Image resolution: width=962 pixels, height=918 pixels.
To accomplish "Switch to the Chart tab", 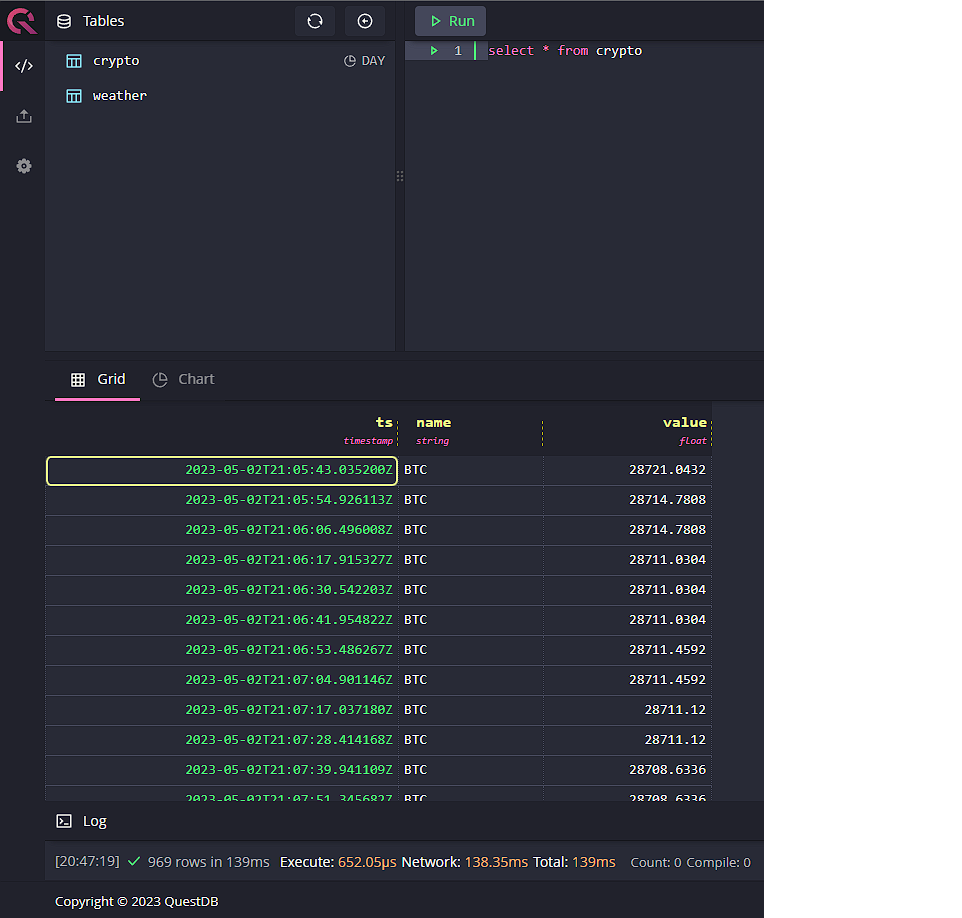I will [x=183, y=379].
